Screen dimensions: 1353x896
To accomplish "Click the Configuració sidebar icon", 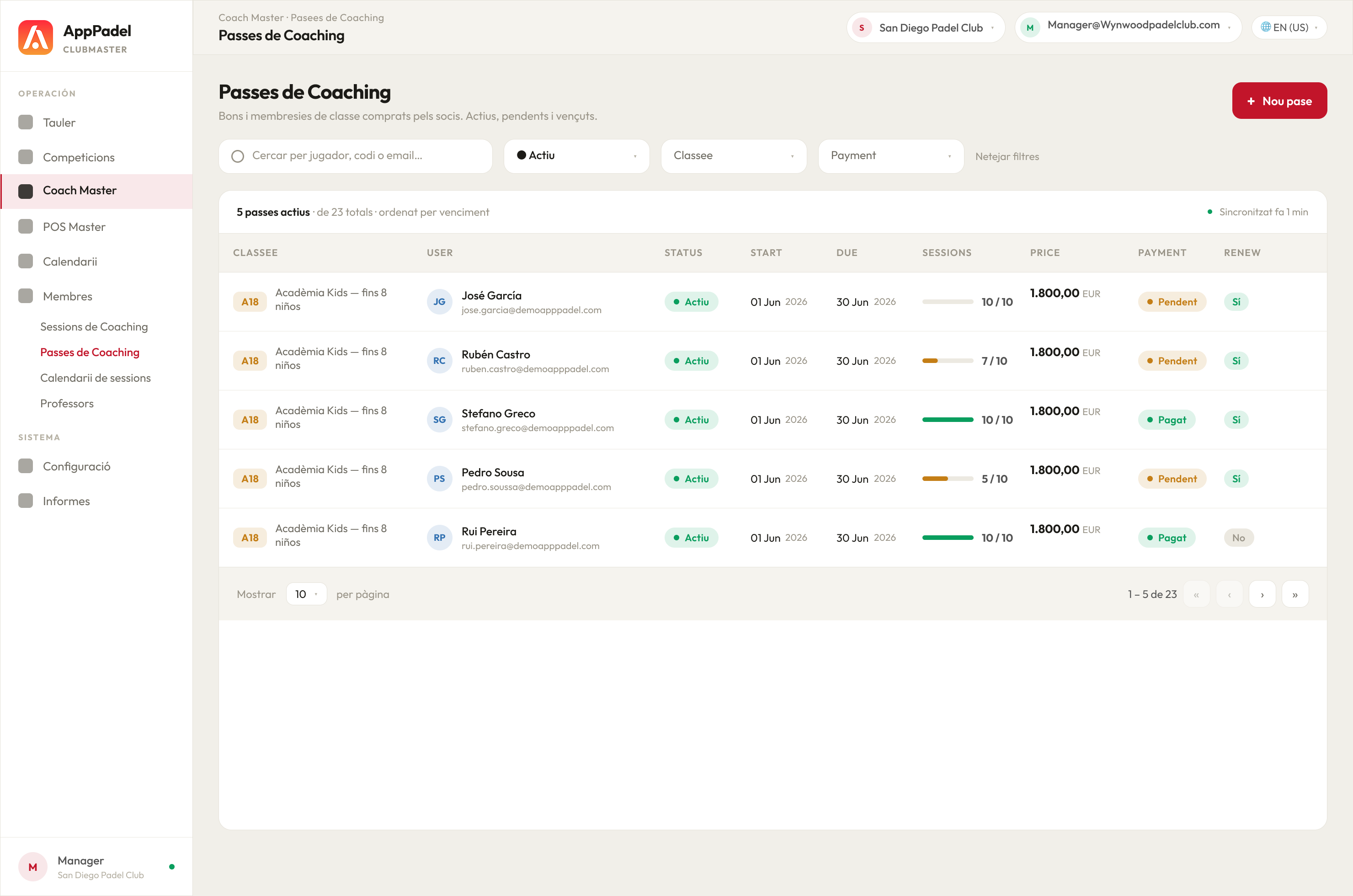I will pyautogui.click(x=25, y=466).
